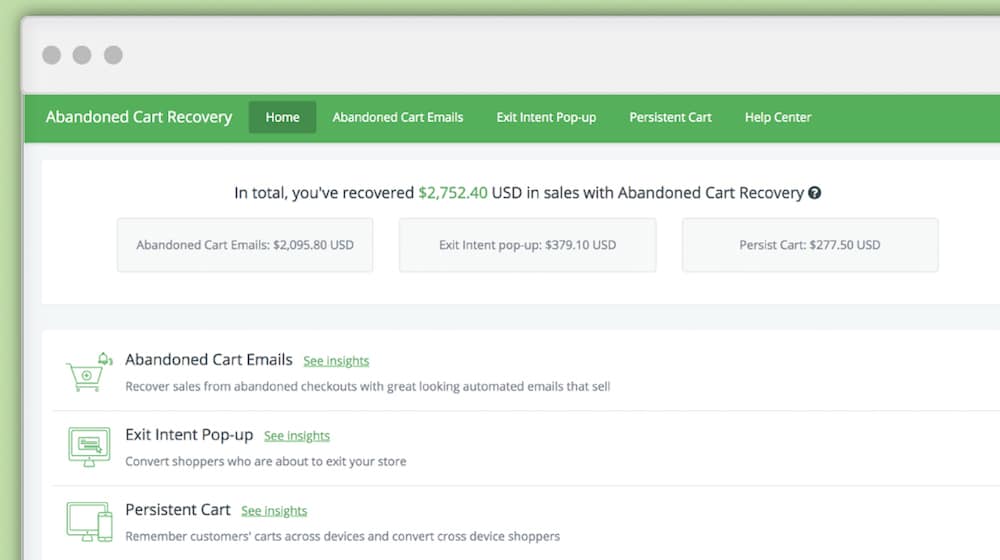The width and height of the screenshot is (1000, 560).
Task: Click the Persistent Cart devices icon
Action: pos(89,522)
